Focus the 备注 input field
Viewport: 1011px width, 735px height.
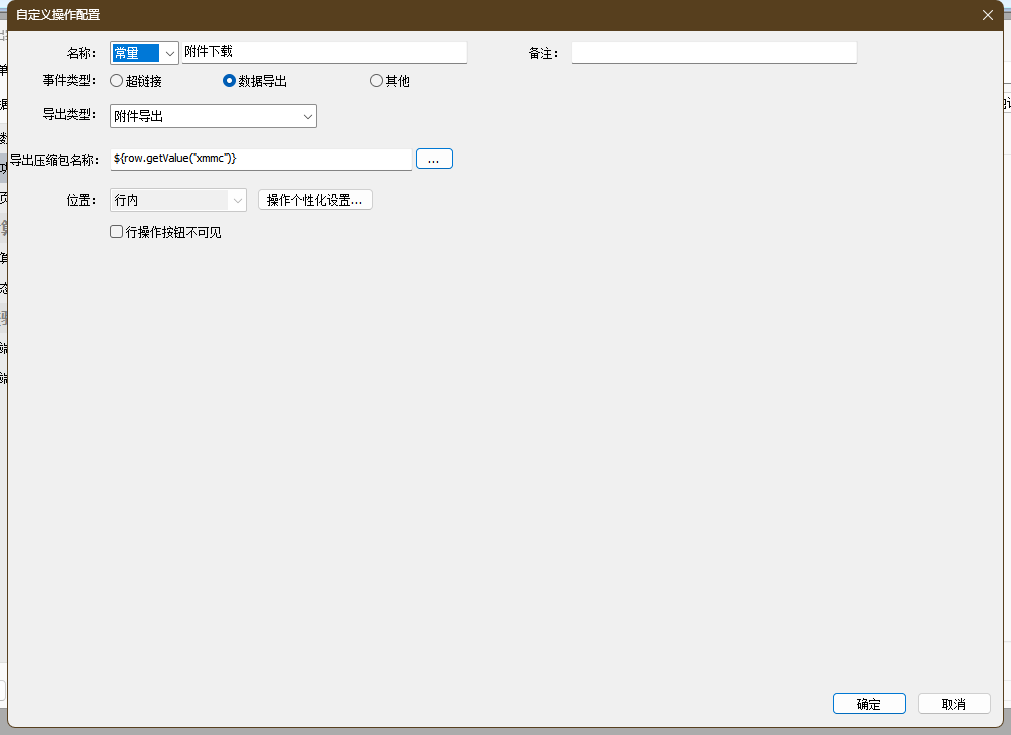[713, 53]
